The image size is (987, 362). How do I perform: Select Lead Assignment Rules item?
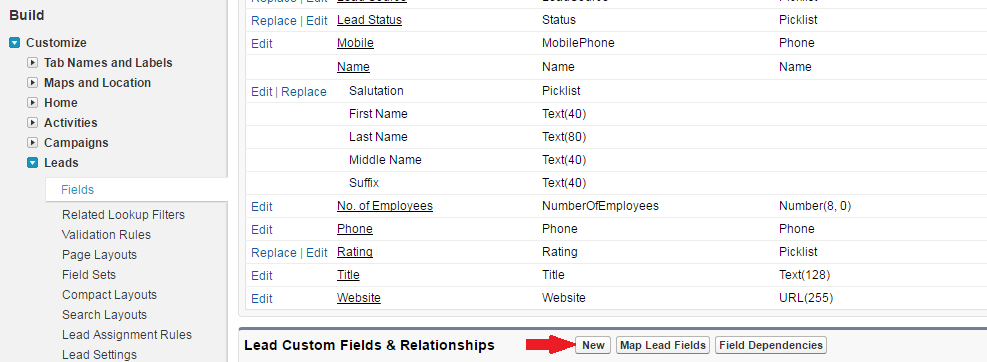click(127, 335)
